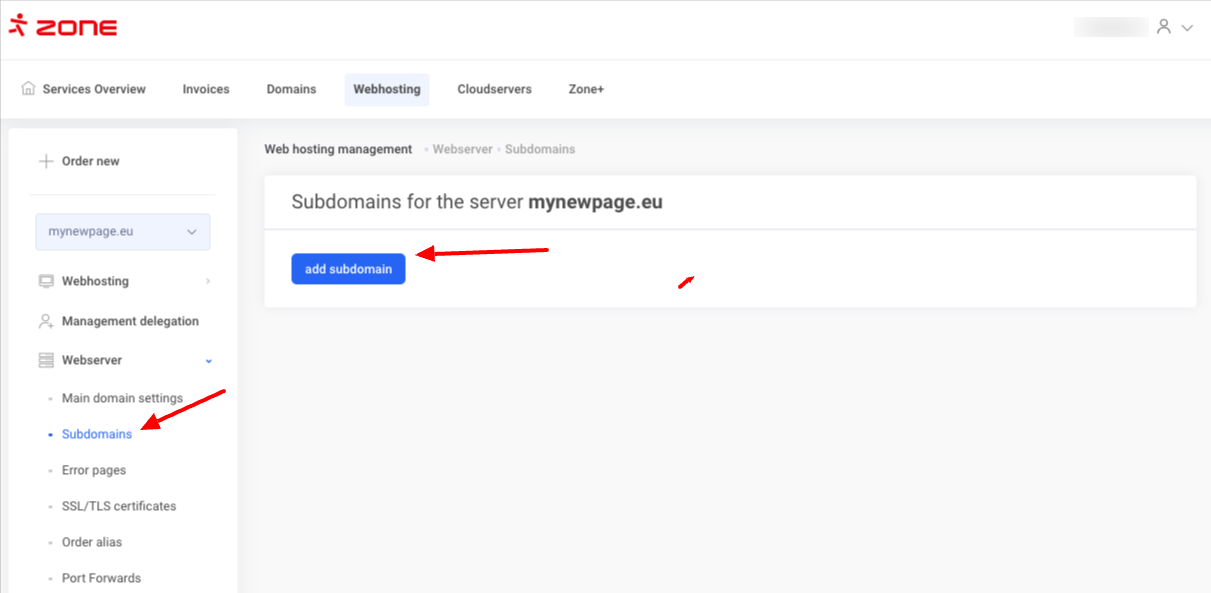Screen dimensions: 1211x593
Task: Click Web hosting management breadcrumb link
Action: coord(338,149)
